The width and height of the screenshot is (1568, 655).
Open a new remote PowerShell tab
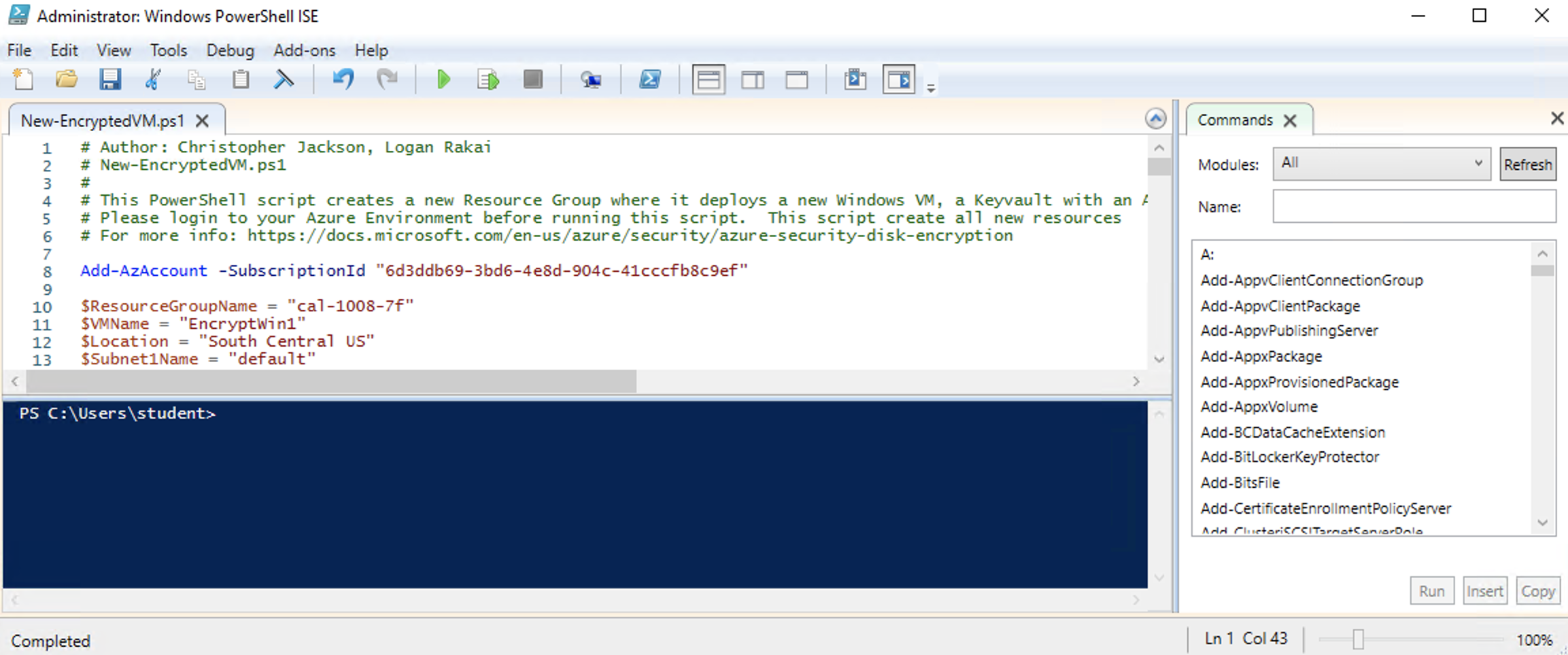(x=590, y=80)
